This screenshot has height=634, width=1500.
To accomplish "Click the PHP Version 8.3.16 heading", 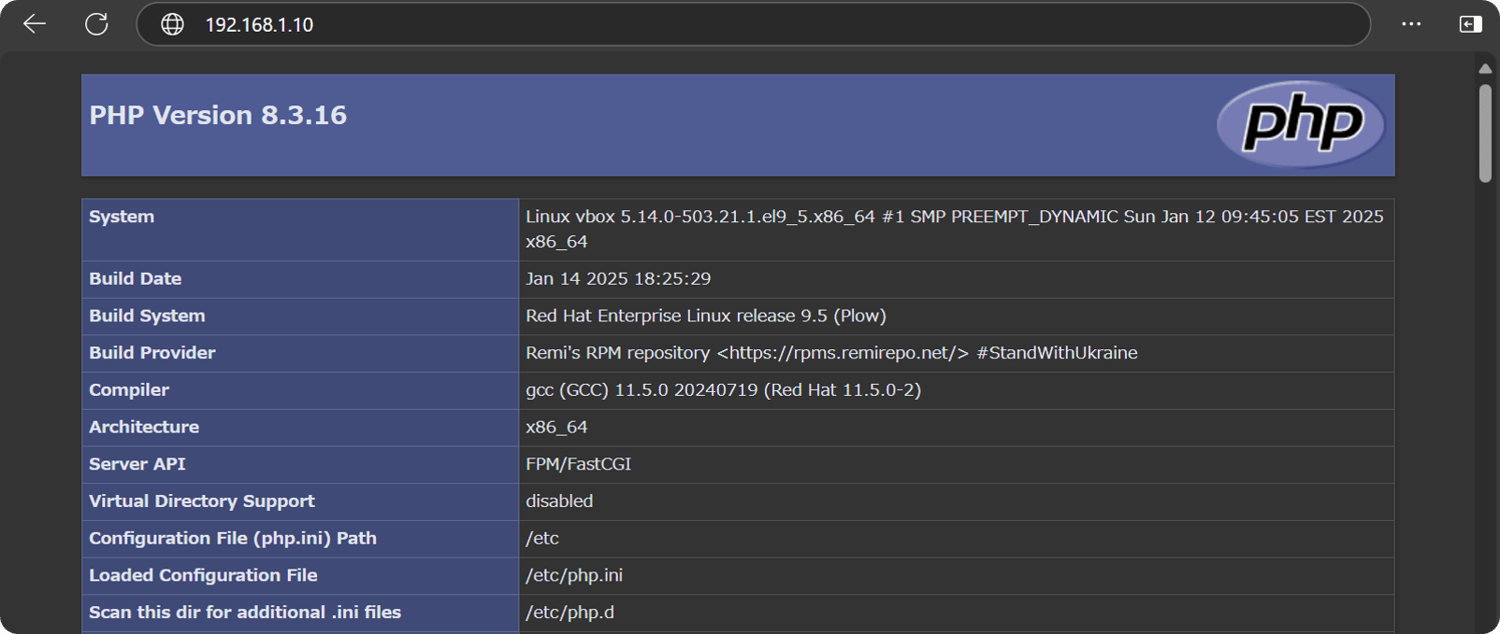I will coord(218,115).
